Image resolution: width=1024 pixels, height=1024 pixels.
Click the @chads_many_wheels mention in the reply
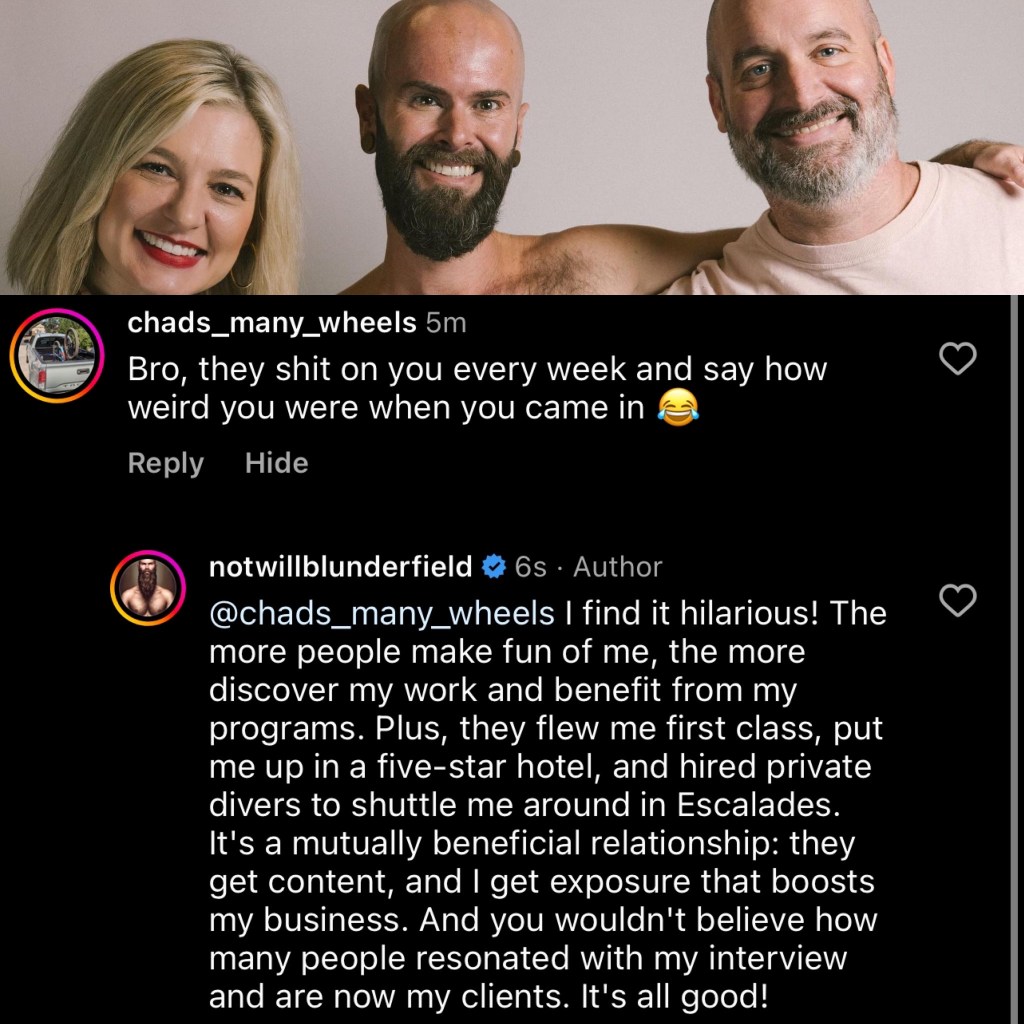(x=381, y=613)
